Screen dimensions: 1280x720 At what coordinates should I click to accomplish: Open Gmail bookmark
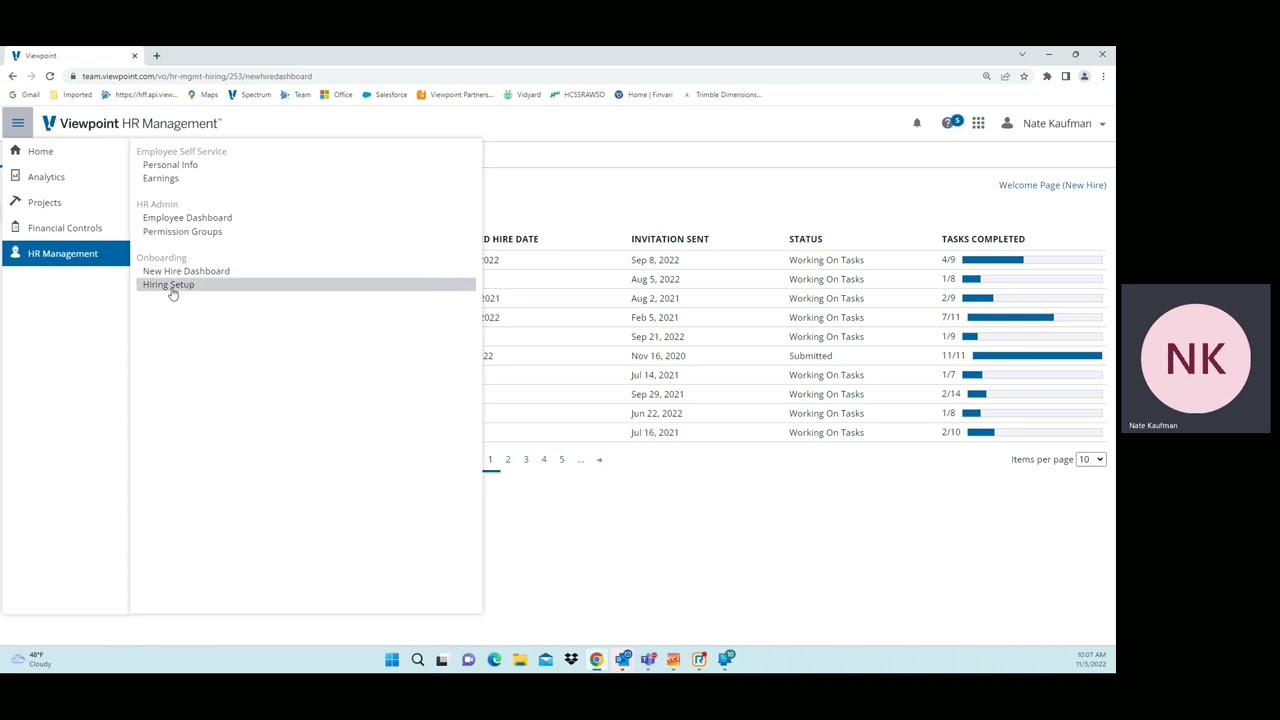click(x=24, y=95)
